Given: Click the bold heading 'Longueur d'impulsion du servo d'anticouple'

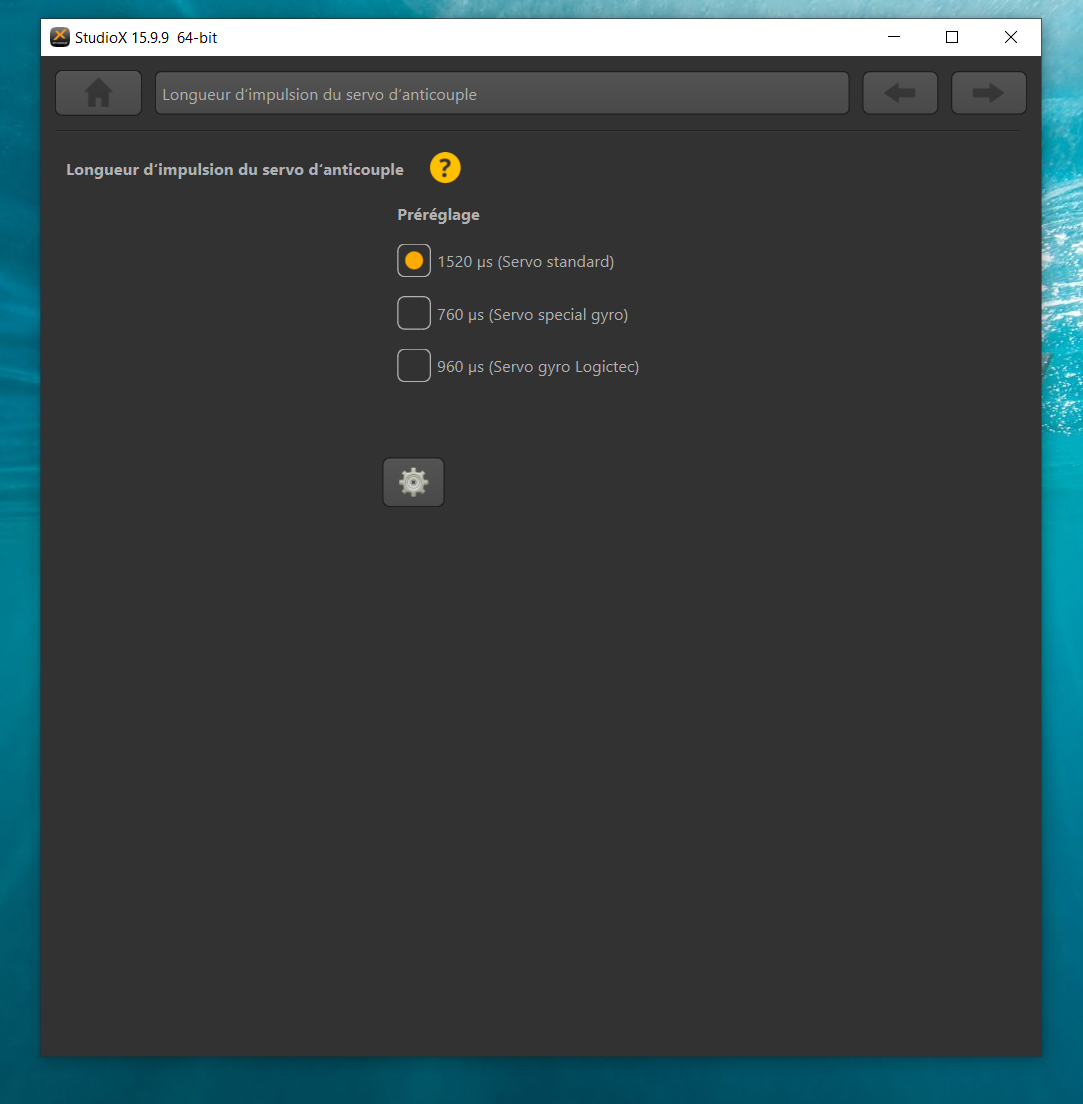Looking at the screenshot, I should tap(234, 170).
